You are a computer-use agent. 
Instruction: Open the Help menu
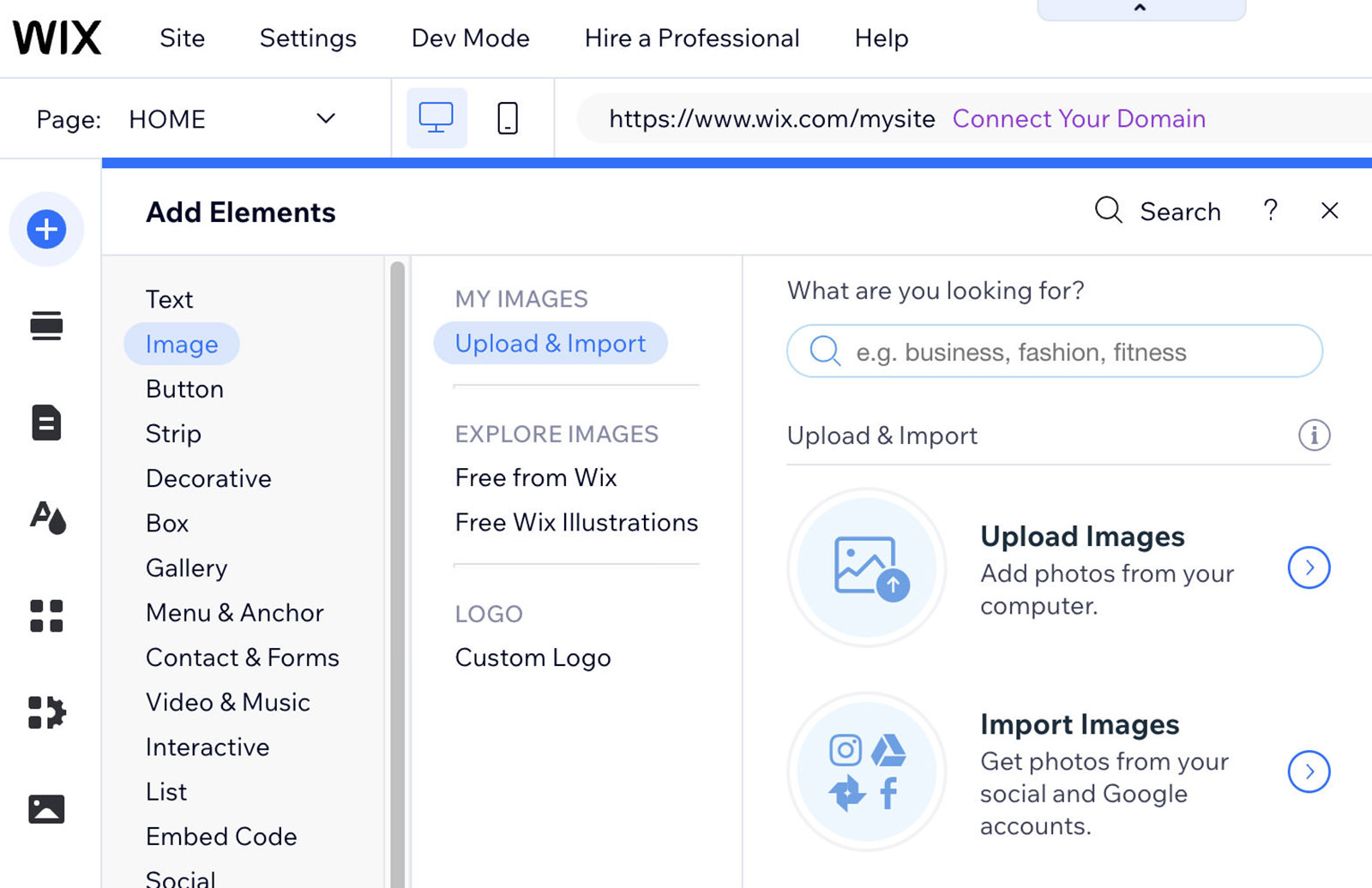pyautogui.click(x=882, y=38)
